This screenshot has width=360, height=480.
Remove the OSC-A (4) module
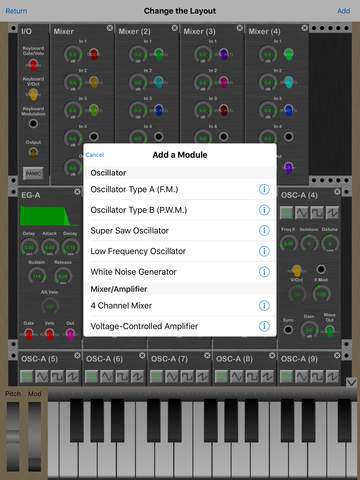337,192
